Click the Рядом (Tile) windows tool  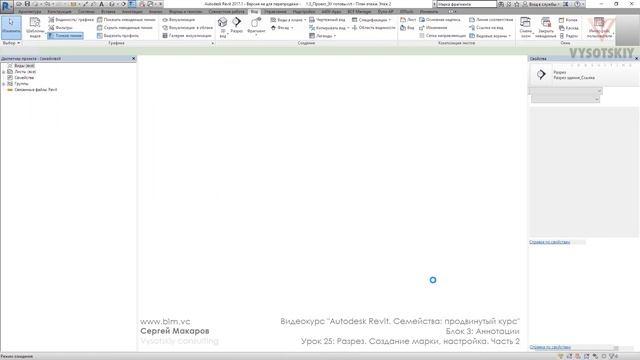(568, 36)
